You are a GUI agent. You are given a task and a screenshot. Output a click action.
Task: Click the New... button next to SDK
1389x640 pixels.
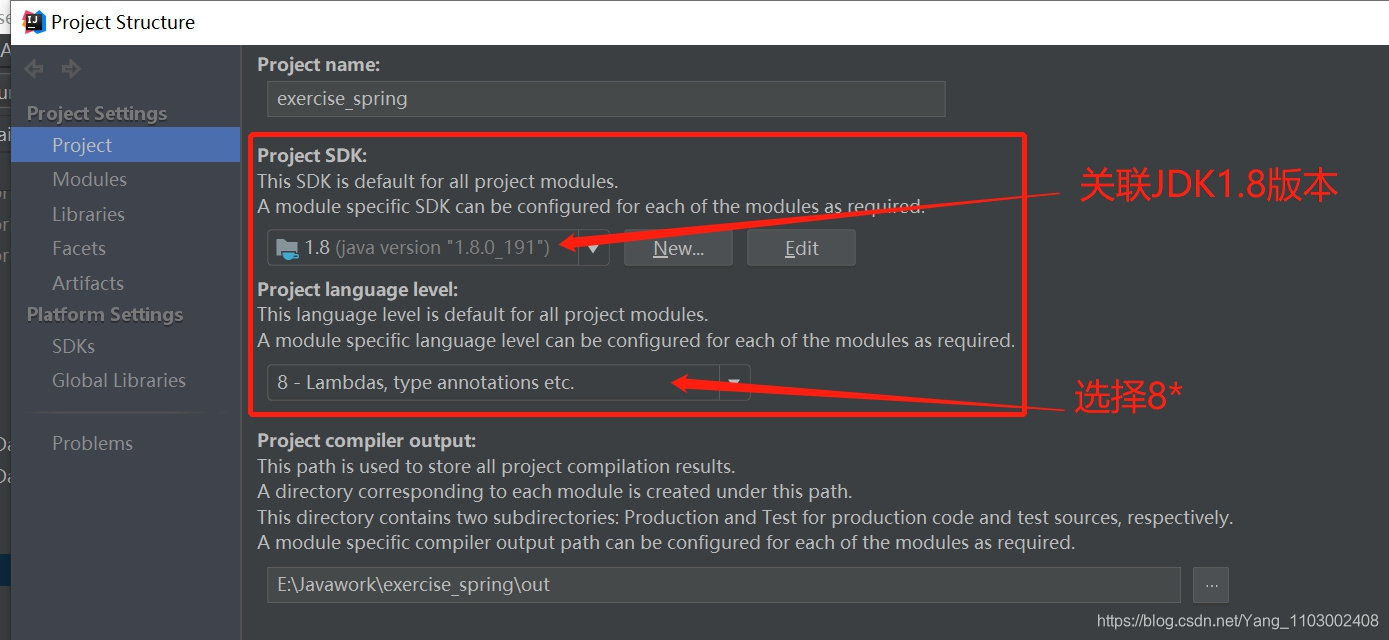(x=678, y=247)
